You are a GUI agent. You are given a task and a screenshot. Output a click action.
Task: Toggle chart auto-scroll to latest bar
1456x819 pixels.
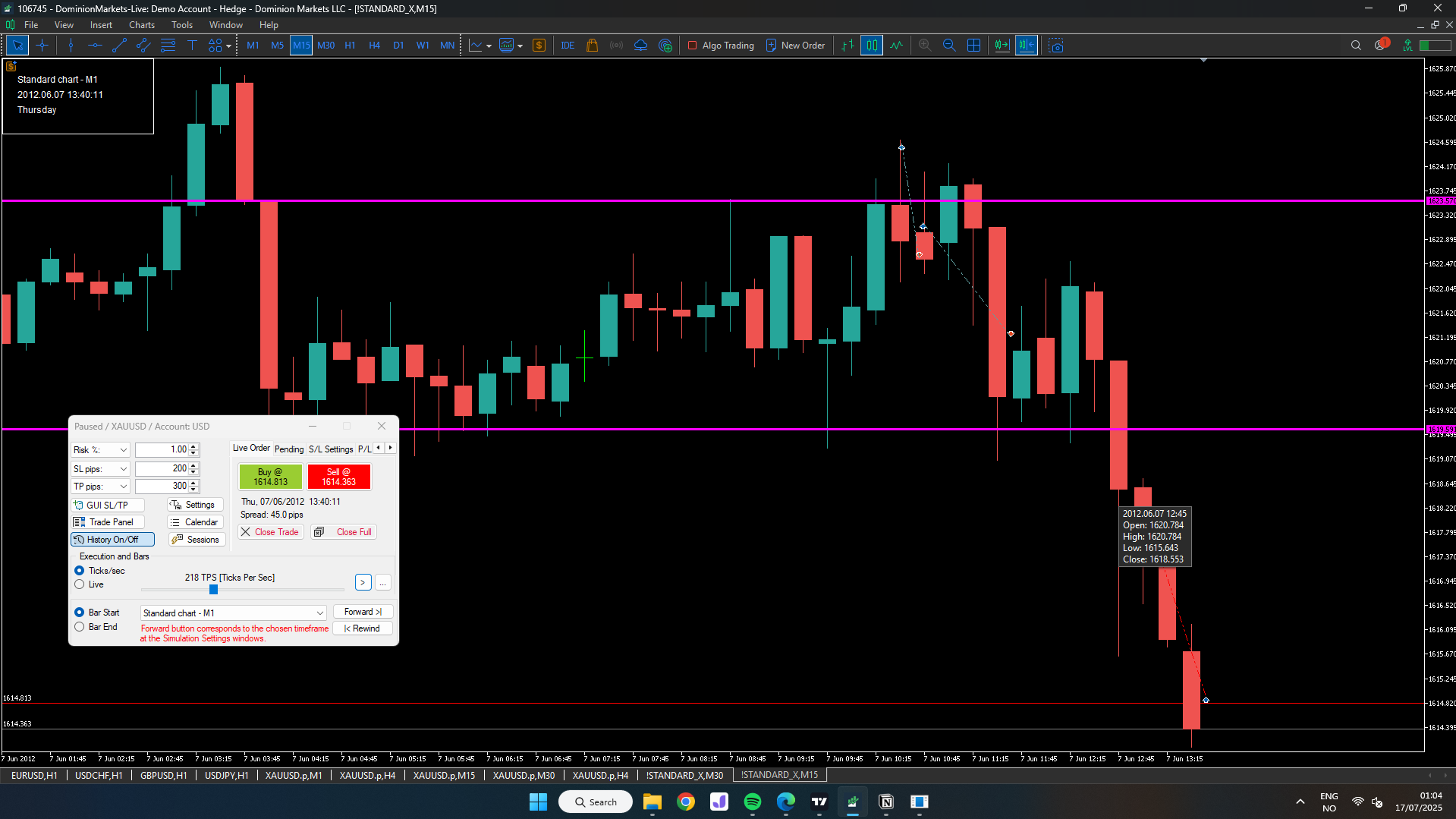1002,46
